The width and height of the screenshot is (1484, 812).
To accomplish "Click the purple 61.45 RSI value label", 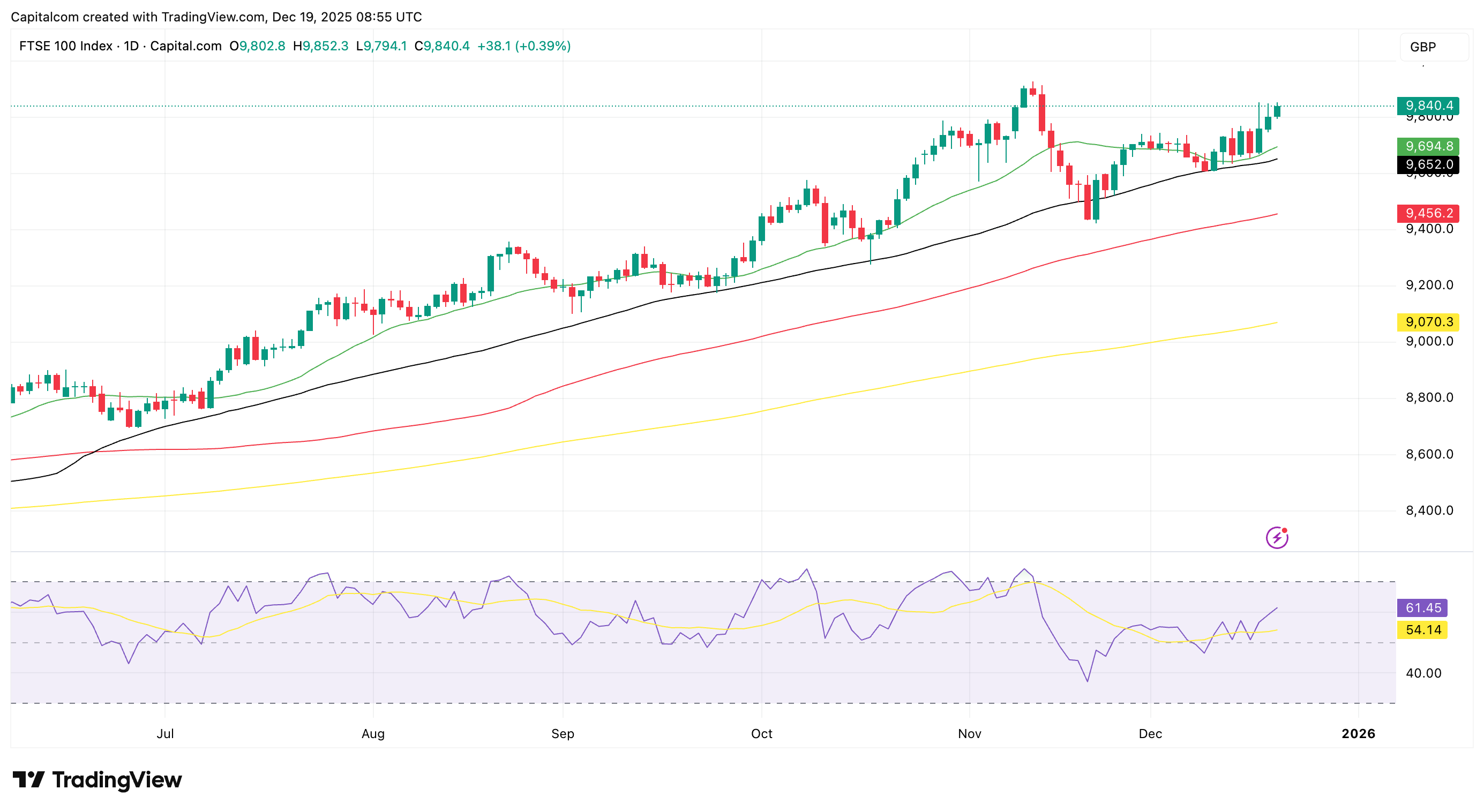I will tap(1422, 607).
